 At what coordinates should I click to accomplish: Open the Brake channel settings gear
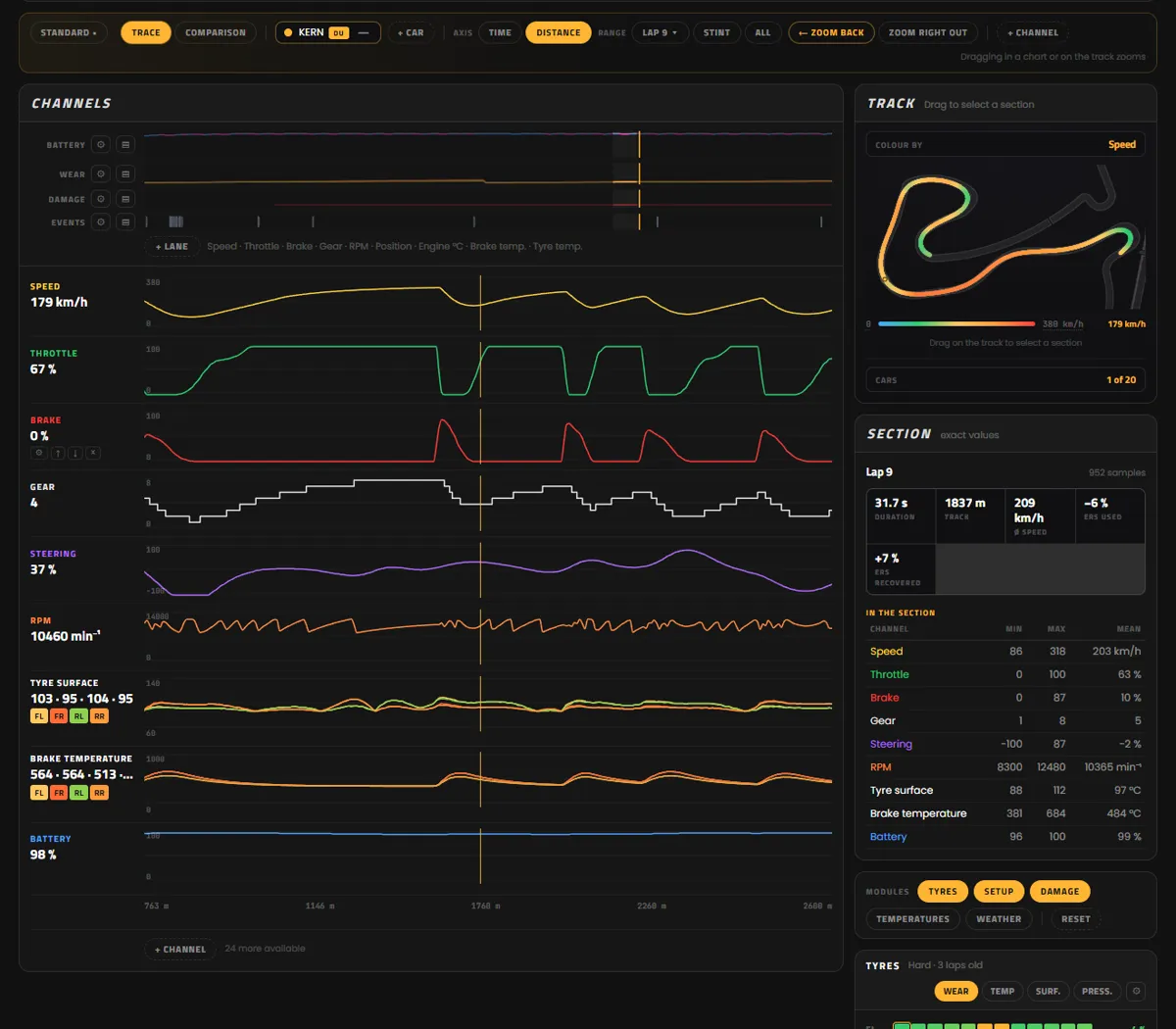(x=39, y=454)
